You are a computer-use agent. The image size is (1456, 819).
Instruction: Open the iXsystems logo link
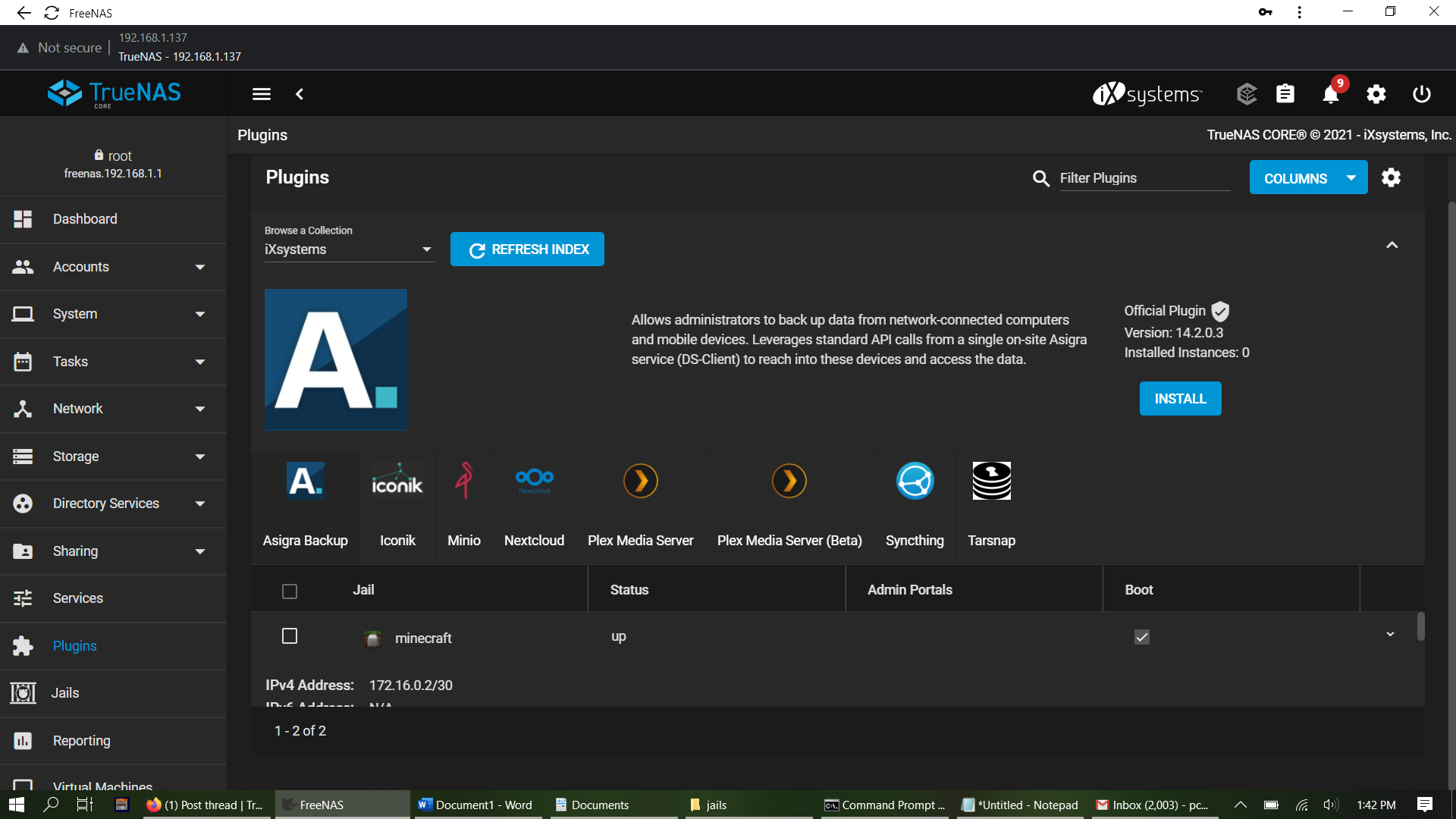pyautogui.click(x=1147, y=94)
